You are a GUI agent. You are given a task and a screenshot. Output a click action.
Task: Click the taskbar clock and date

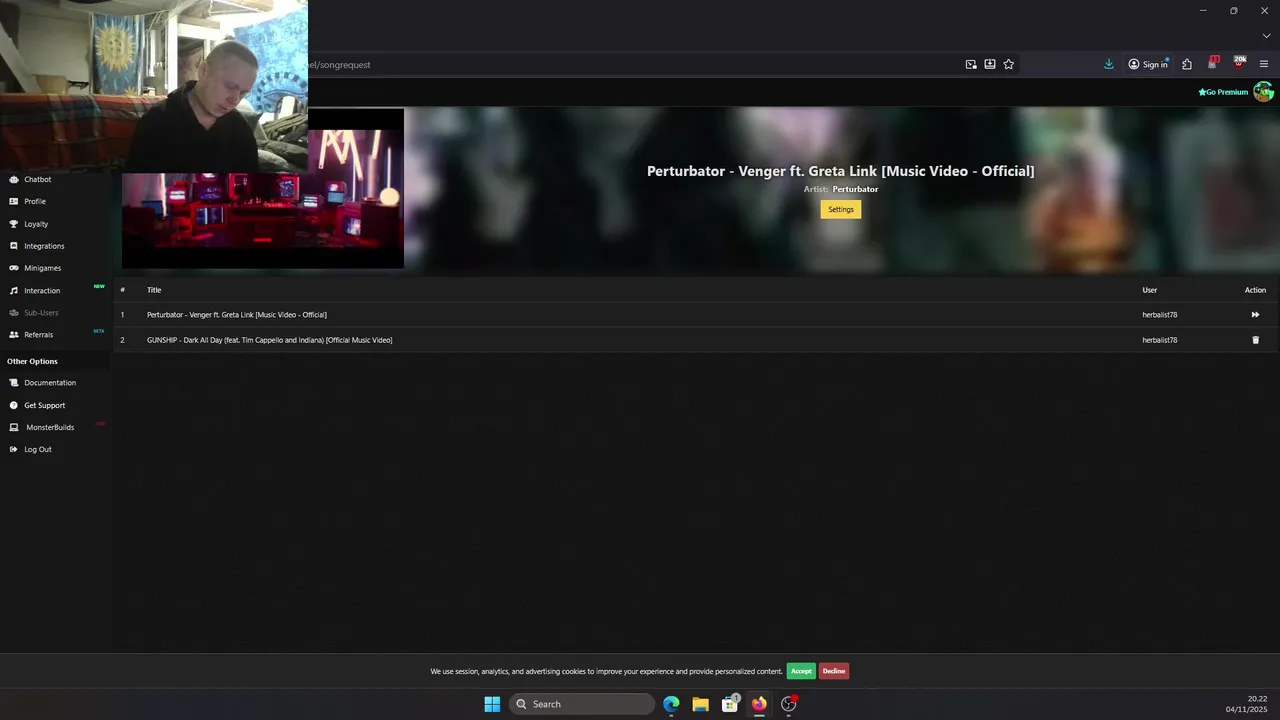[1247, 704]
